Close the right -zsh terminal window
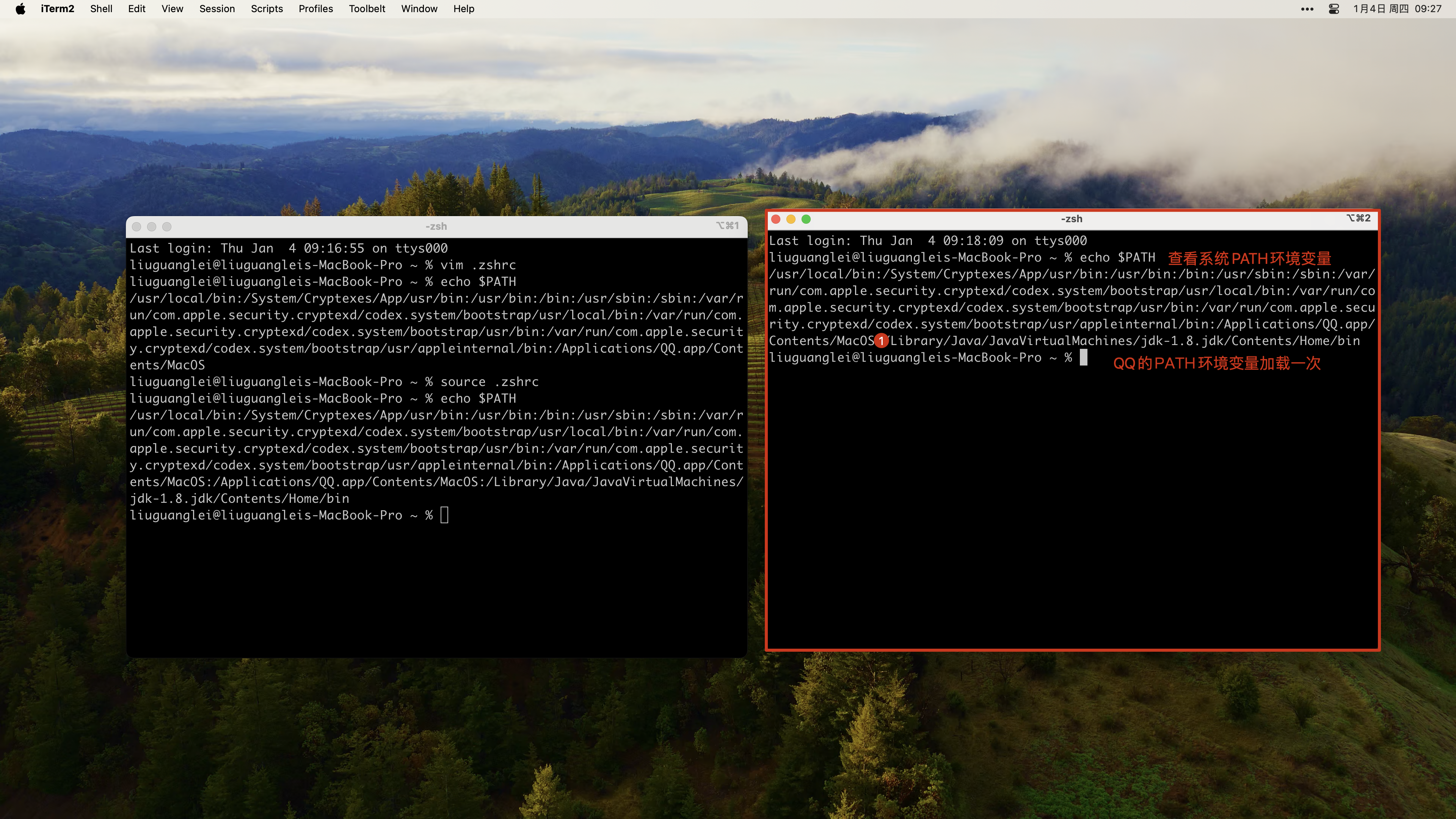The image size is (1456, 819). pos(776,219)
